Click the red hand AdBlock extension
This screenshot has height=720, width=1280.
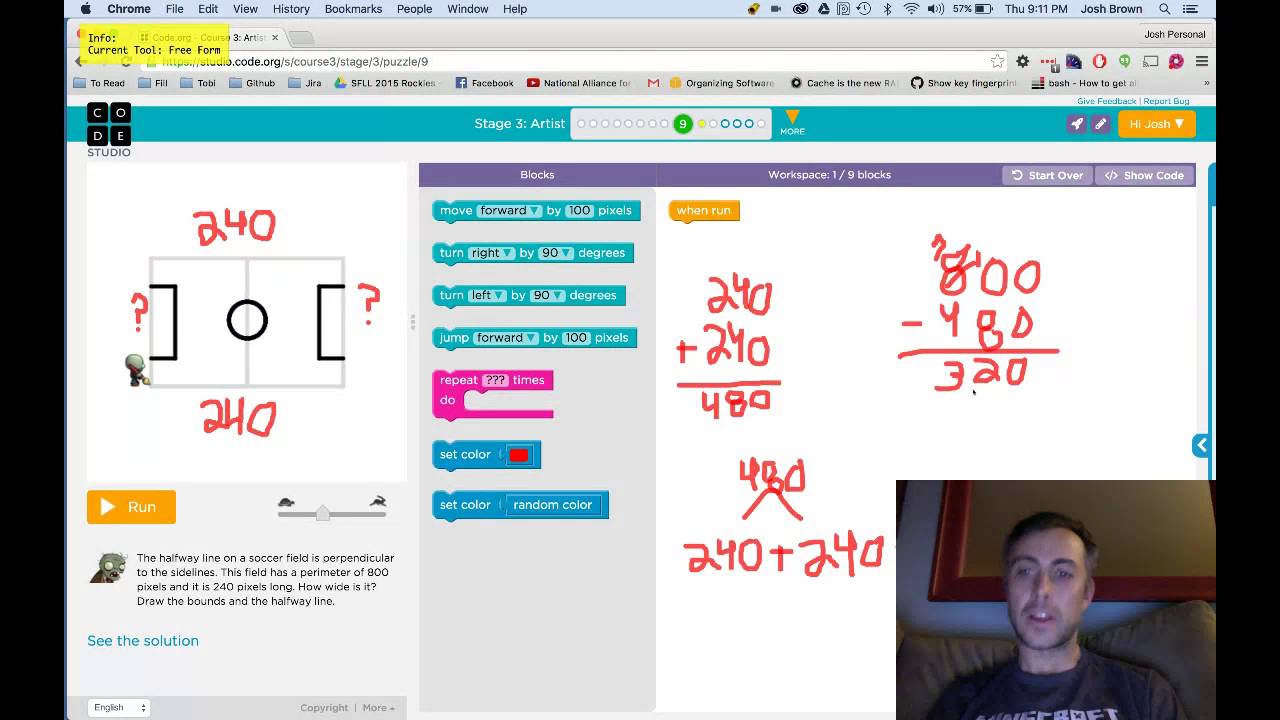tap(1099, 61)
